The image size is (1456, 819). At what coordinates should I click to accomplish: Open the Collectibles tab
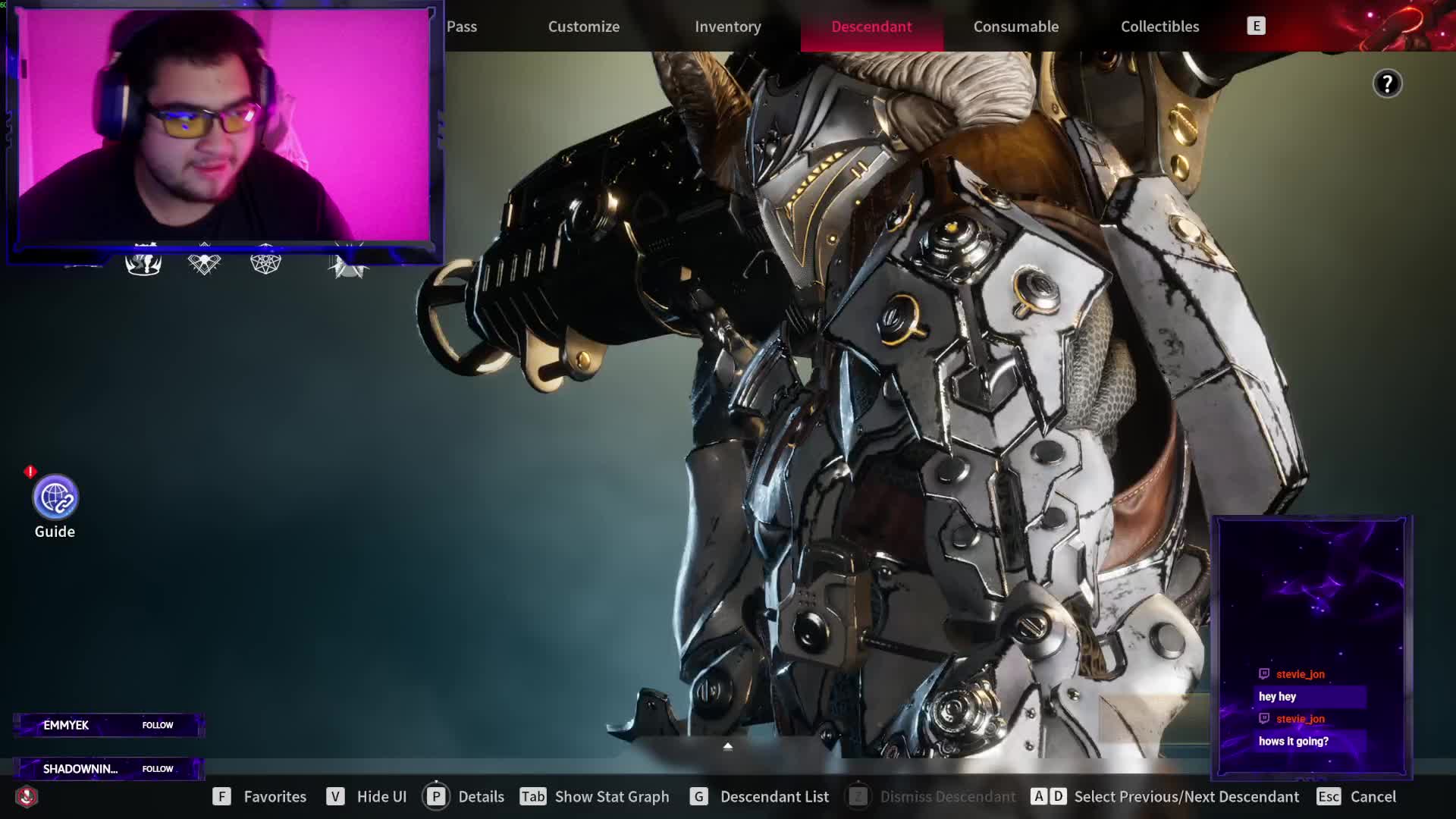click(1160, 27)
